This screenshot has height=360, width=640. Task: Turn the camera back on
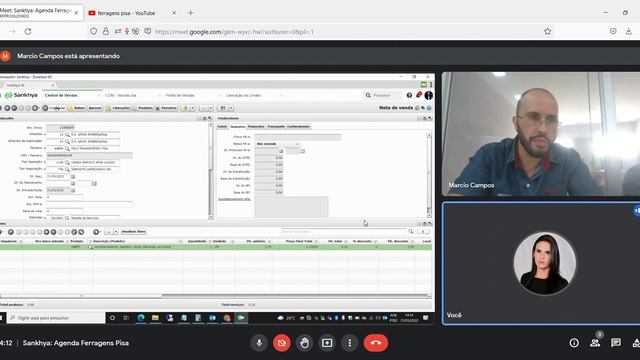(282, 343)
